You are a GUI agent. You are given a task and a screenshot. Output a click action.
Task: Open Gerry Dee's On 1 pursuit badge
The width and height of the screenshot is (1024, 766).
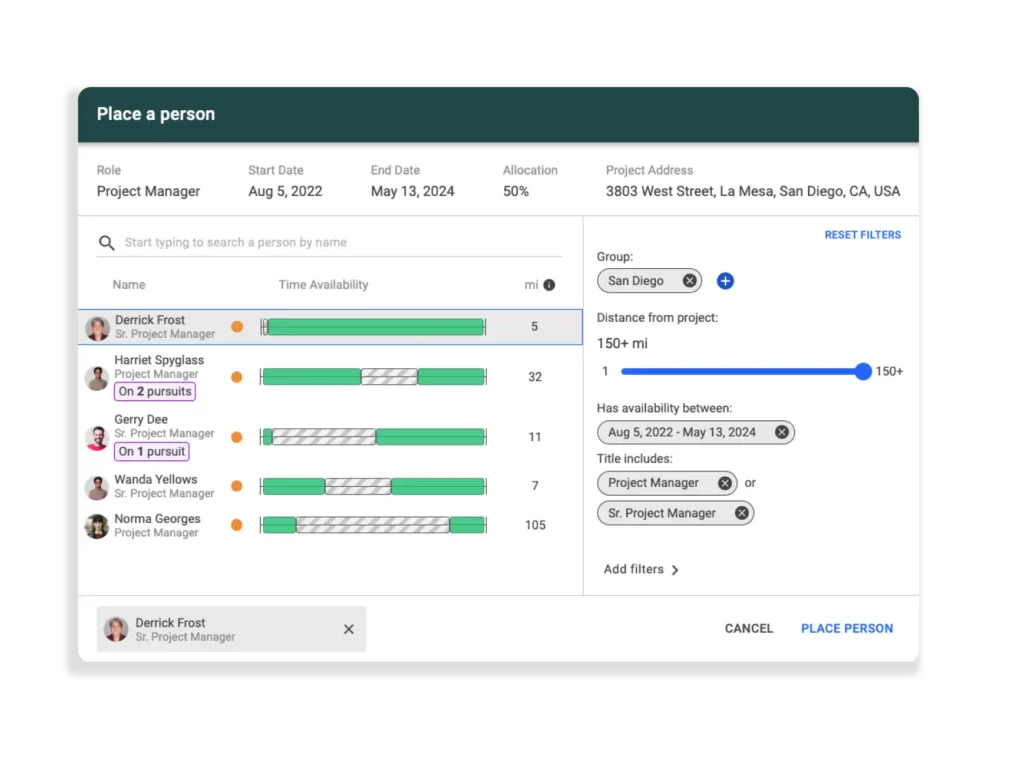tap(152, 452)
